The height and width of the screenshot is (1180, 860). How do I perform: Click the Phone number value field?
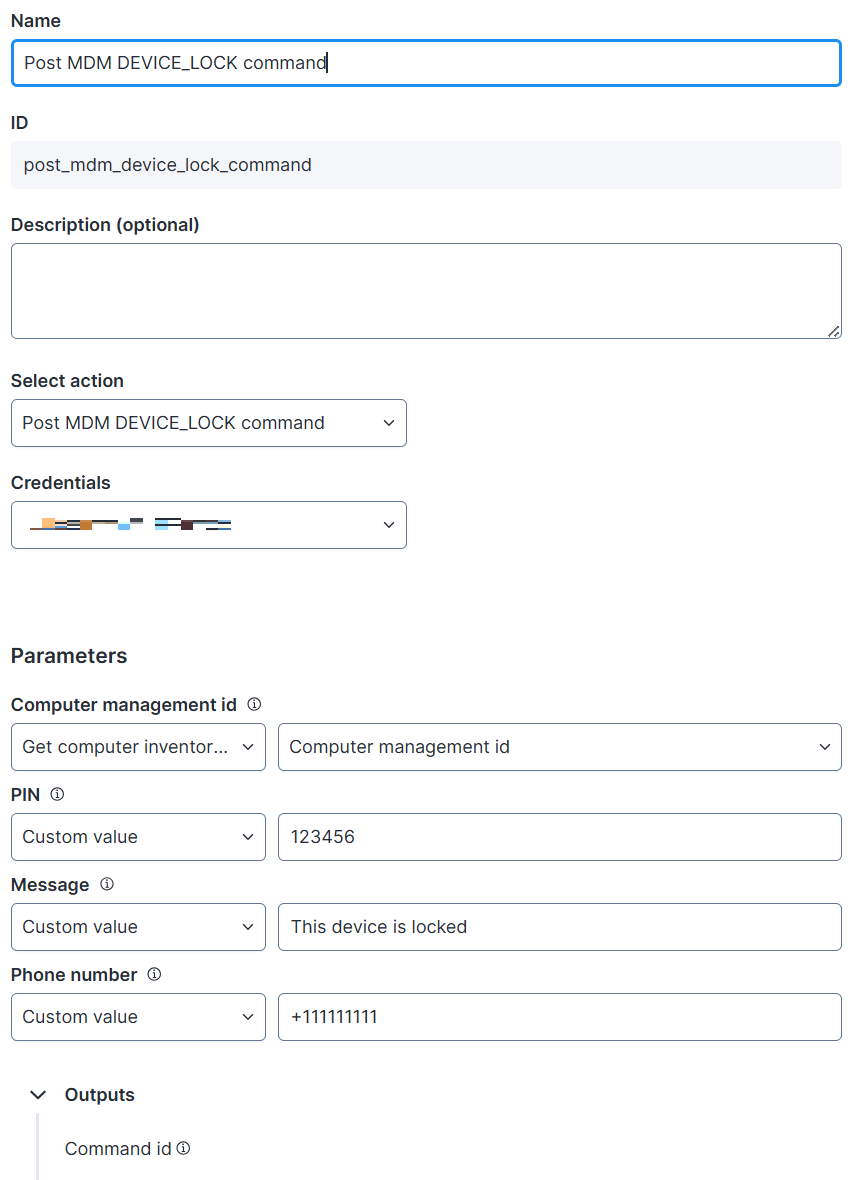(559, 1017)
